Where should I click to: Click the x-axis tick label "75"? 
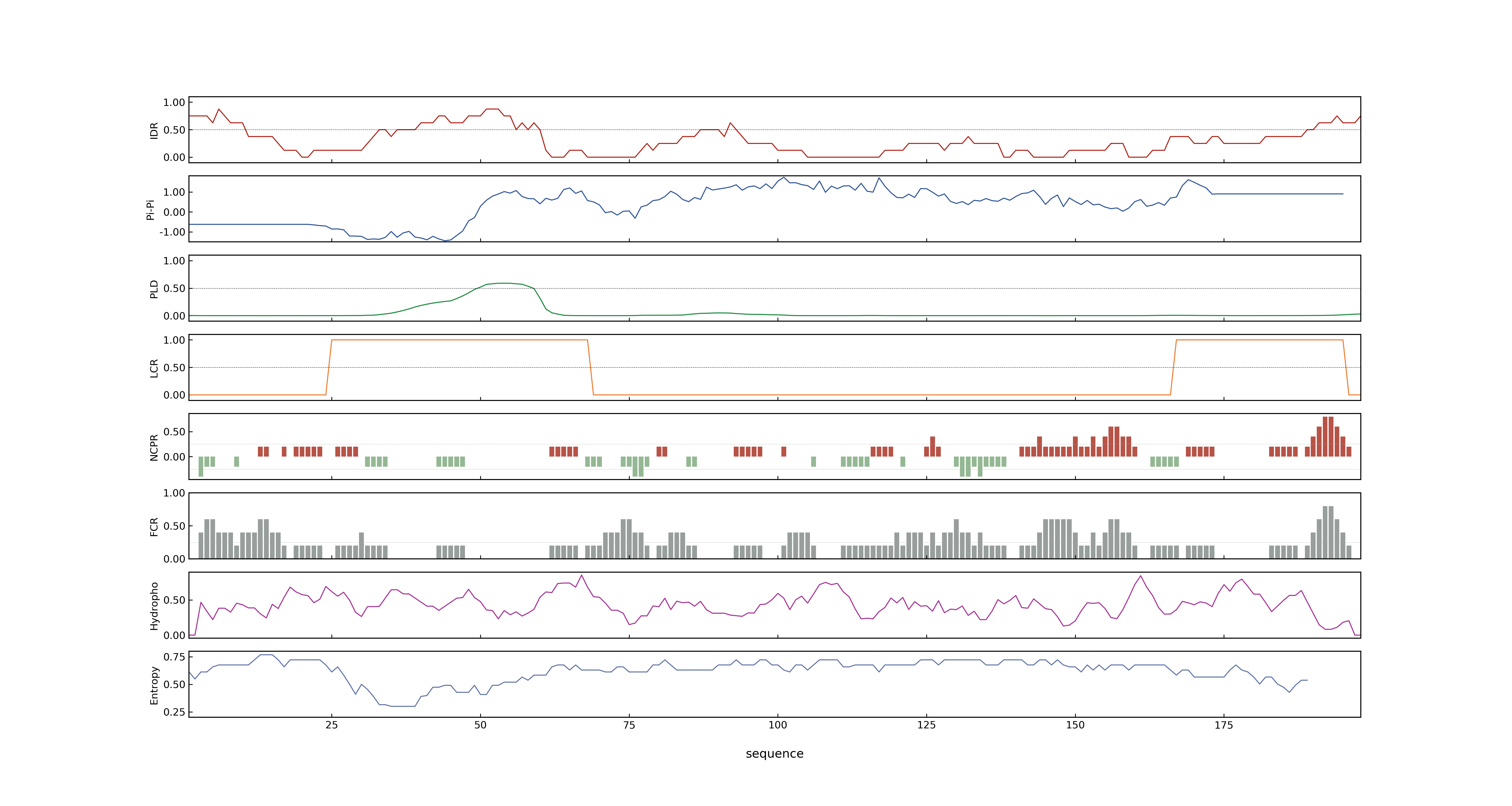(x=629, y=725)
